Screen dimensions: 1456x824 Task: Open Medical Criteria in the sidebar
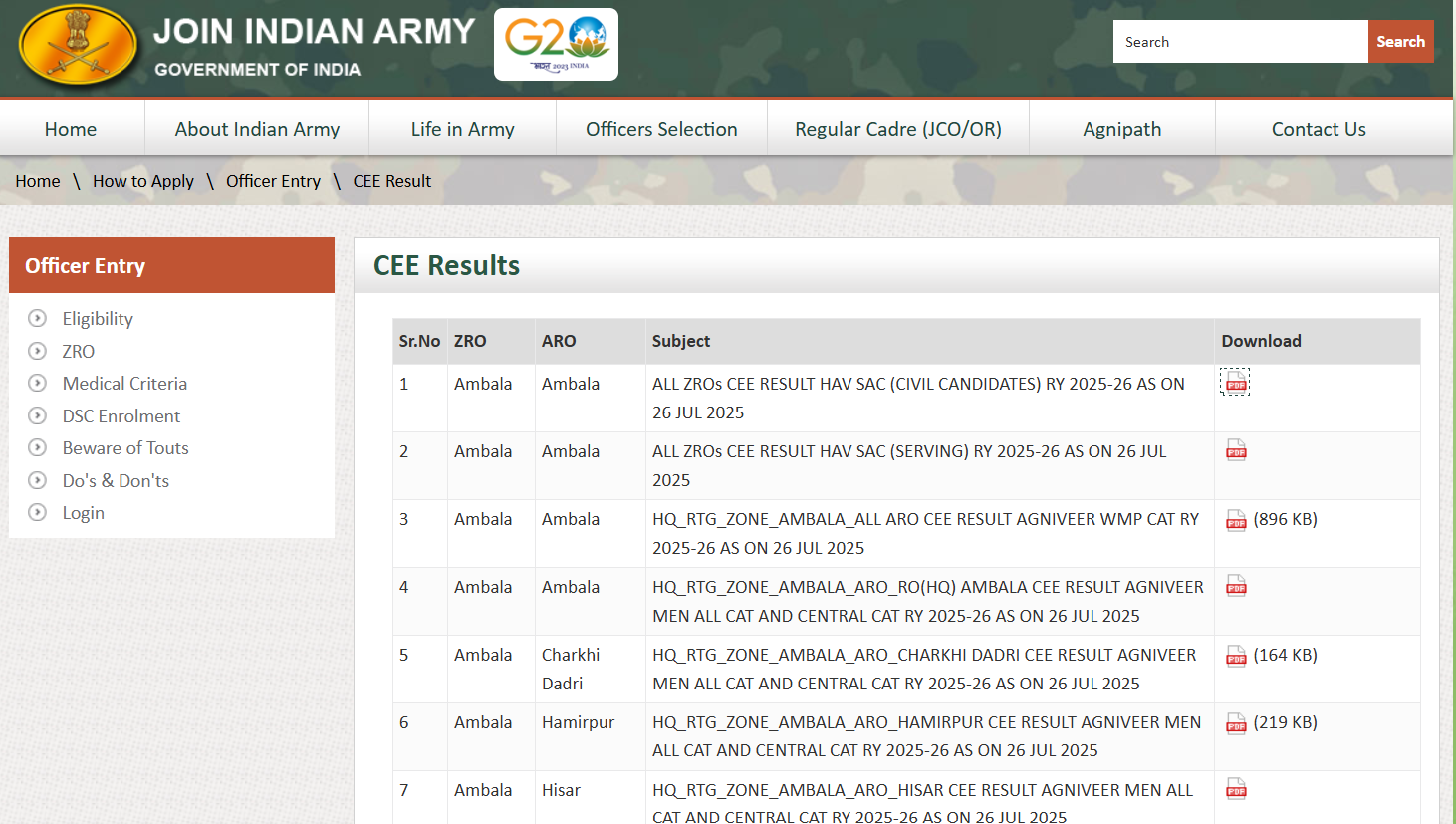coord(124,384)
